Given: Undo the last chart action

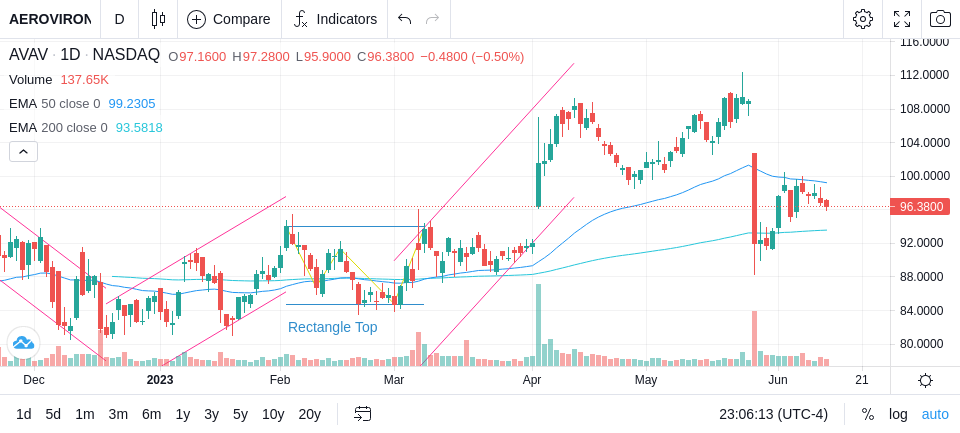Looking at the screenshot, I should pyautogui.click(x=404, y=19).
